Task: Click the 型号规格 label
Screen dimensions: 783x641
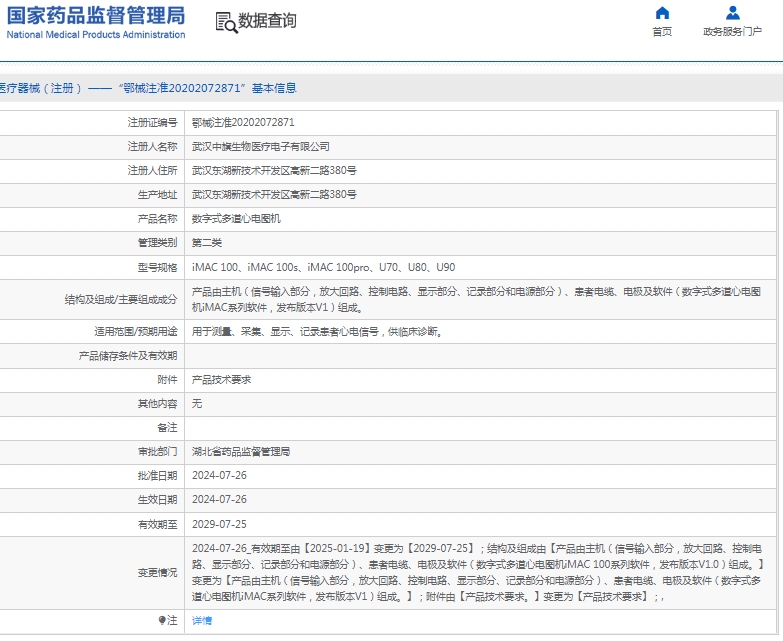Action: [157, 268]
